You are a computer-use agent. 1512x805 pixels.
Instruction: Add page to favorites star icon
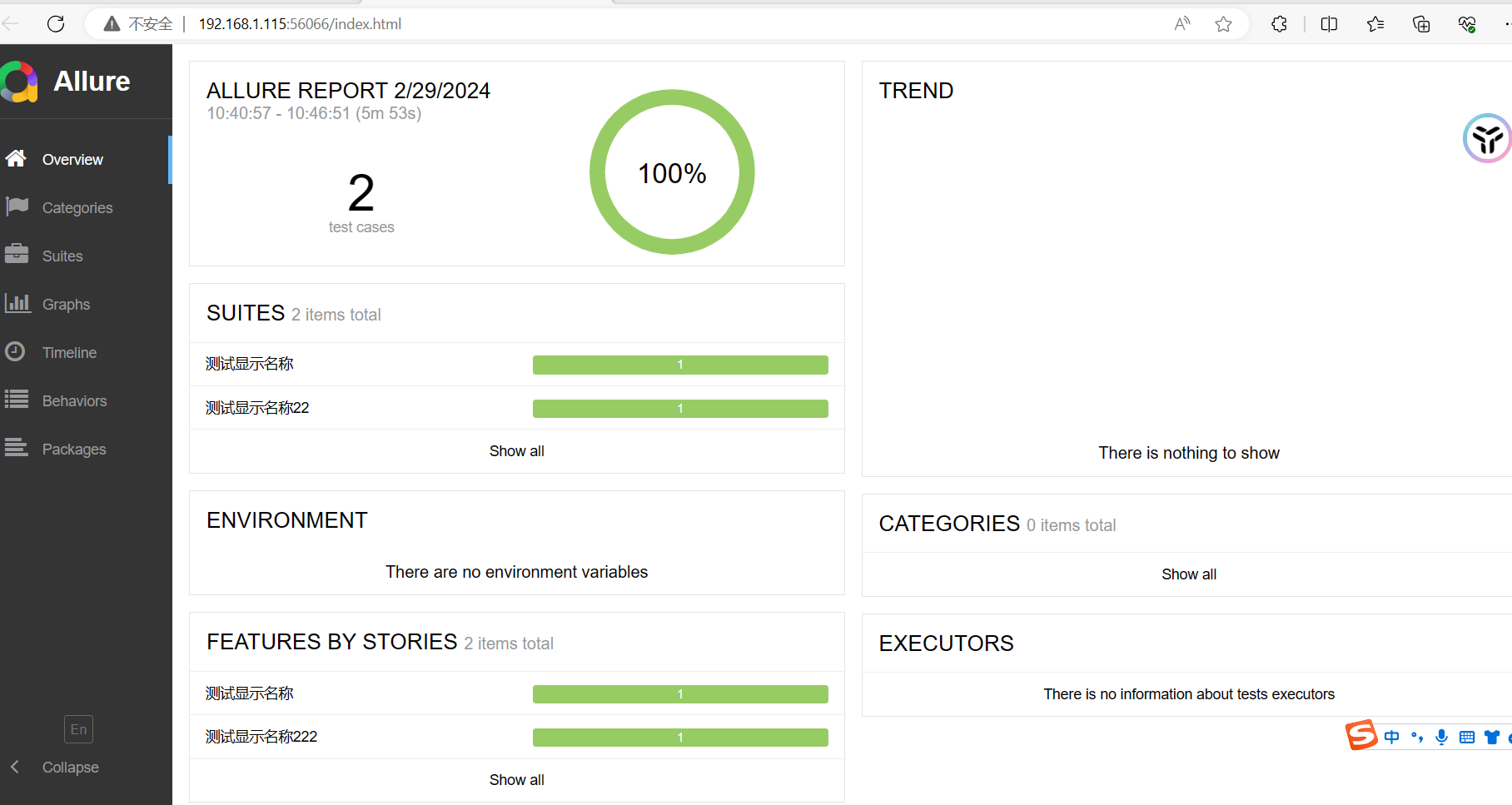click(1223, 24)
